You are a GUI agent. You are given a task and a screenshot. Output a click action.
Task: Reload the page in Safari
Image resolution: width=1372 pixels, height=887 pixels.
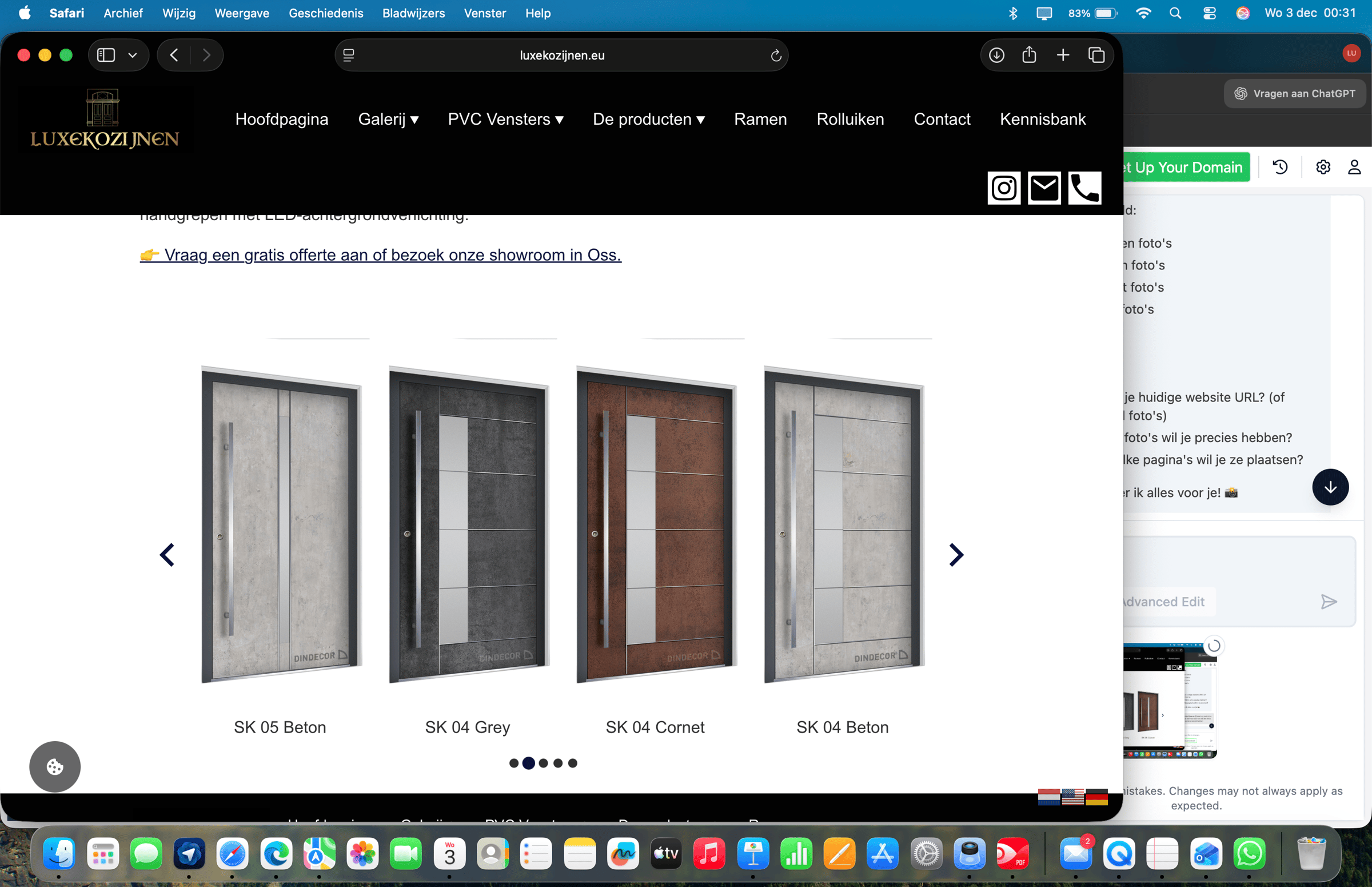pos(776,55)
